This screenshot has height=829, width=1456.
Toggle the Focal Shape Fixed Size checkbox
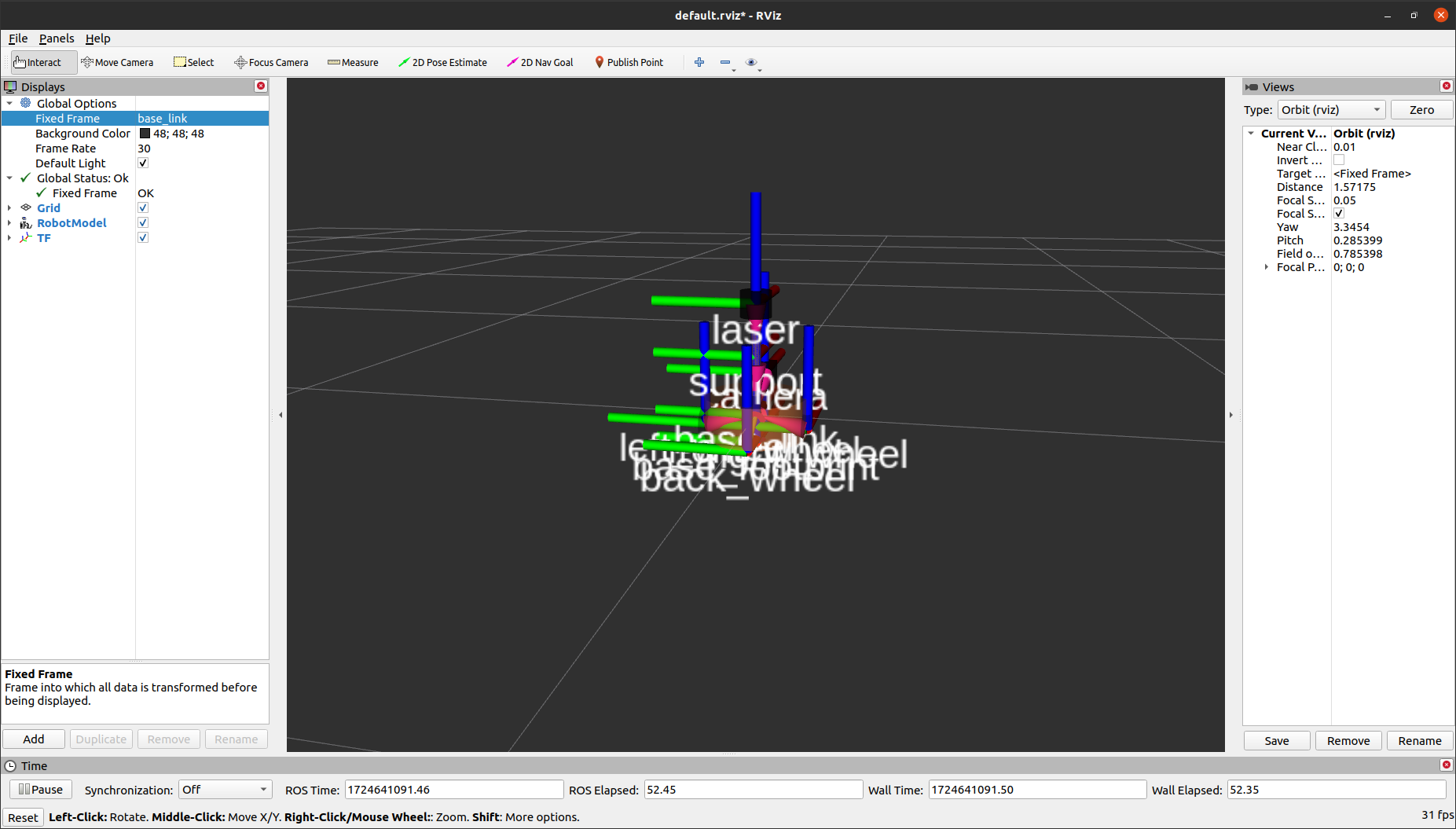(1339, 214)
